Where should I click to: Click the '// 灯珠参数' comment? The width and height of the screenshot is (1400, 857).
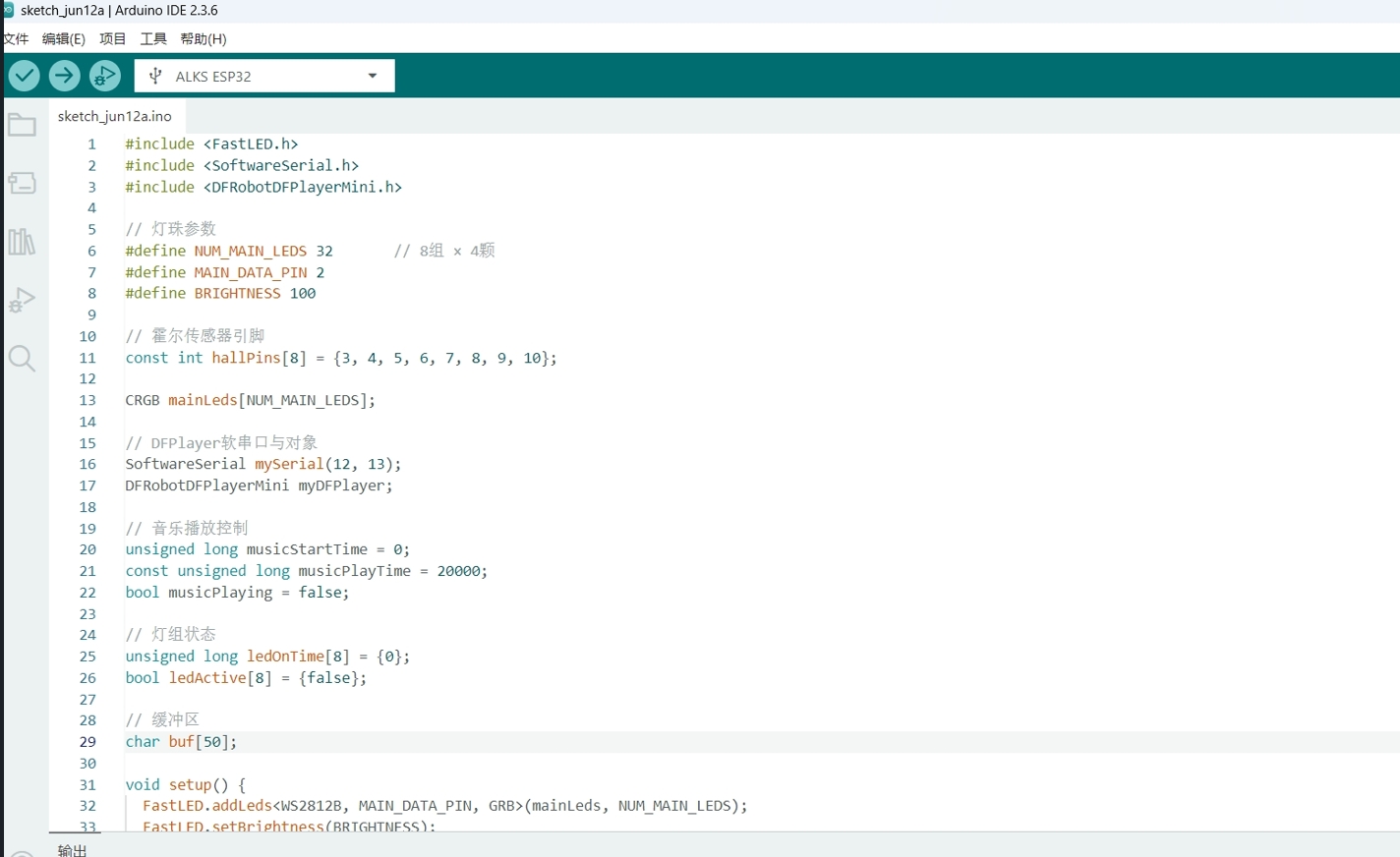171,229
